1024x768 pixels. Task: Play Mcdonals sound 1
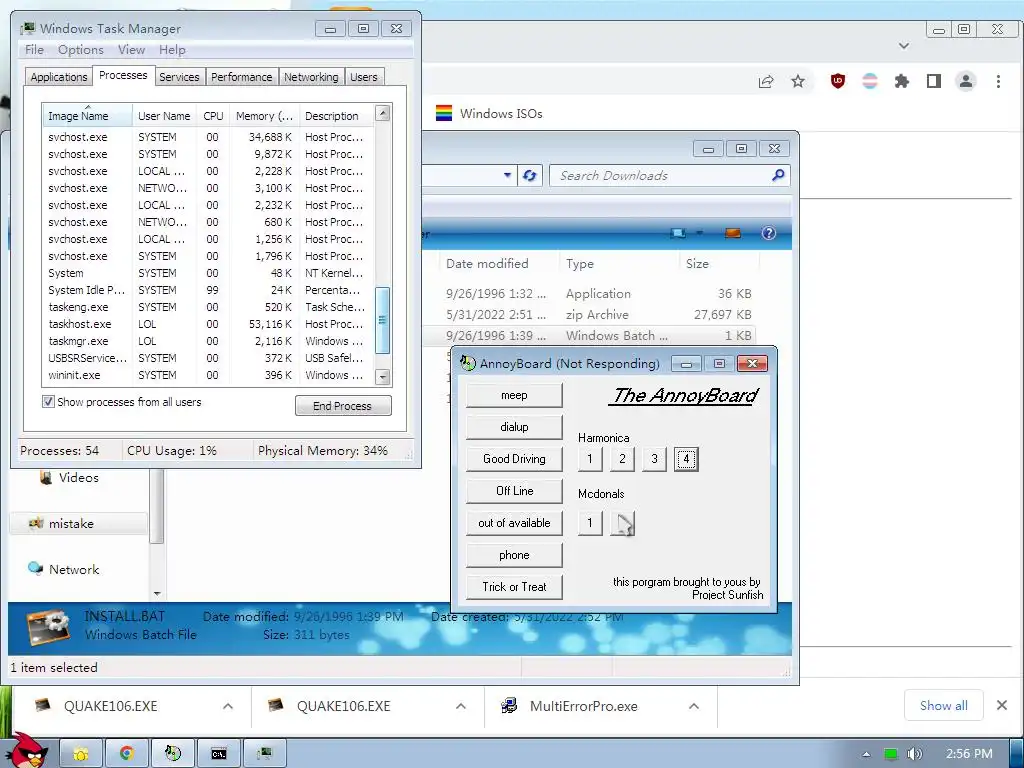pos(590,522)
